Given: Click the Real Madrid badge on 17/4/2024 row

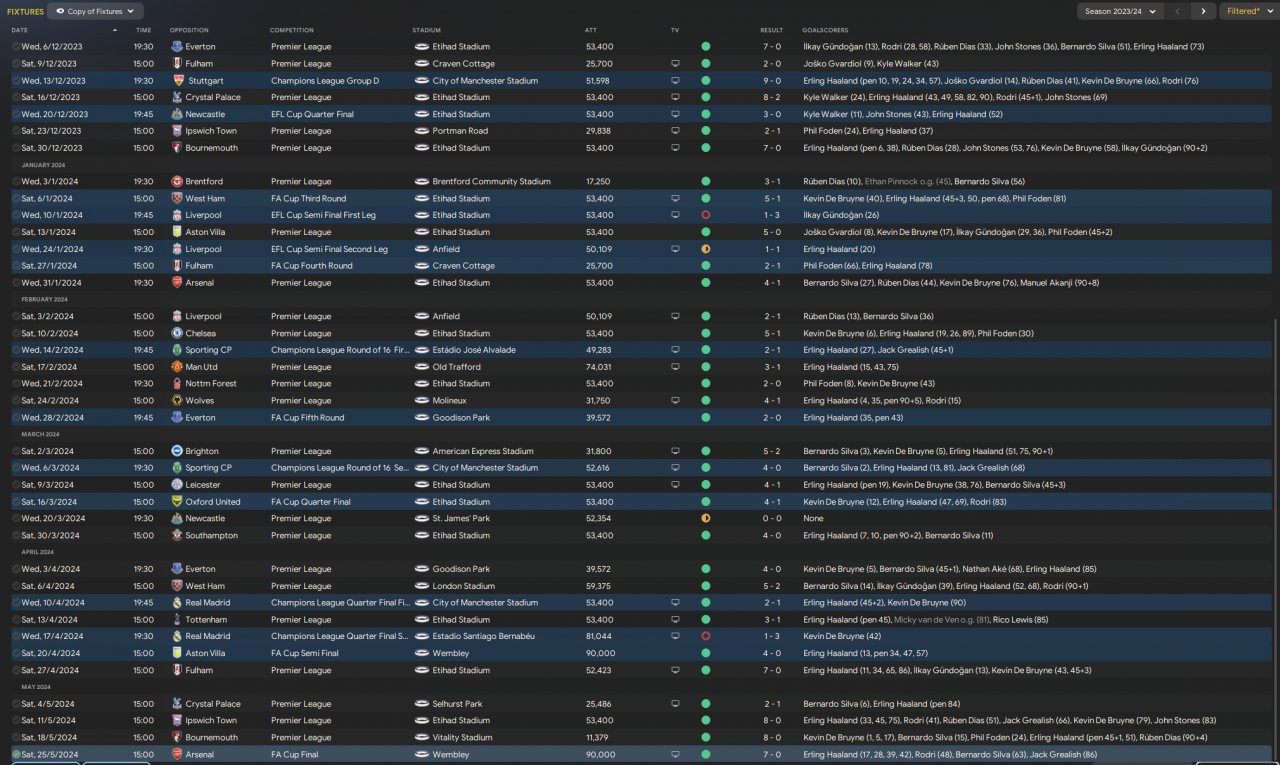Looking at the screenshot, I should coord(177,636).
